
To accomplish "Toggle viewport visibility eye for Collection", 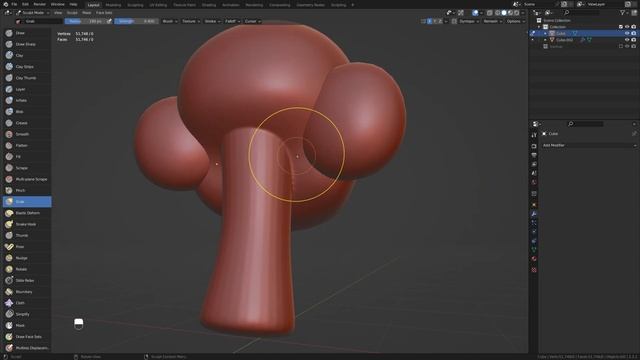I will click(x=627, y=27).
